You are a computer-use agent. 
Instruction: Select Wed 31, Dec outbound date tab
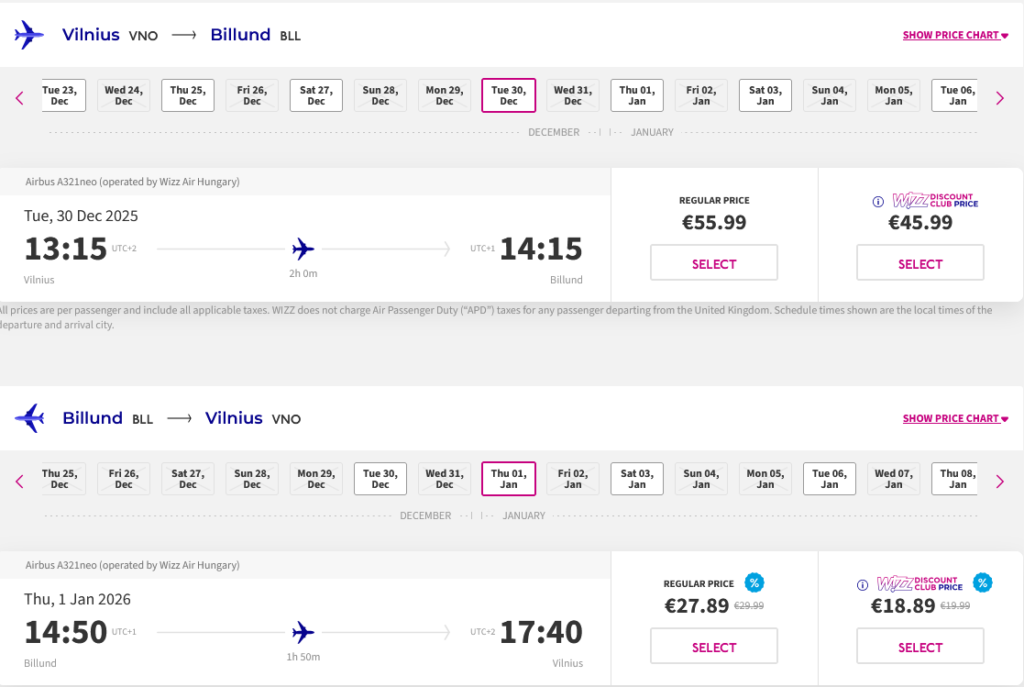(x=573, y=95)
